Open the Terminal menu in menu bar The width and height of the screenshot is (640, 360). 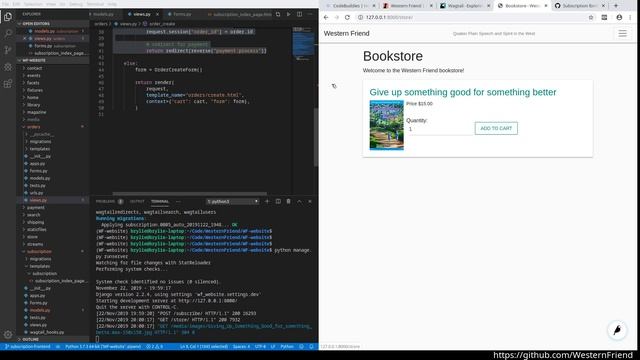95,4
